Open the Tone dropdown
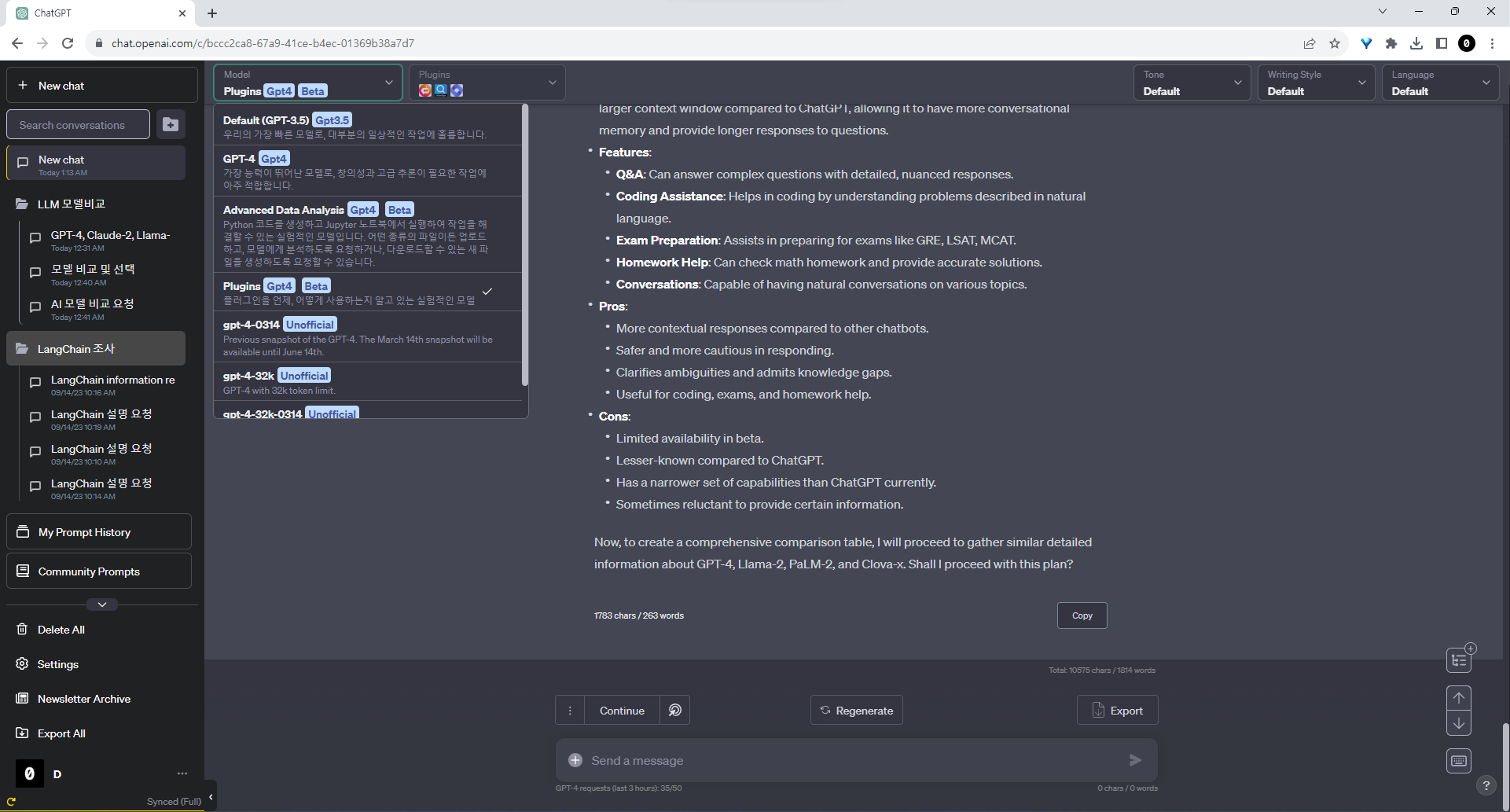Viewport: 1510px width, 812px height. 1192,83
